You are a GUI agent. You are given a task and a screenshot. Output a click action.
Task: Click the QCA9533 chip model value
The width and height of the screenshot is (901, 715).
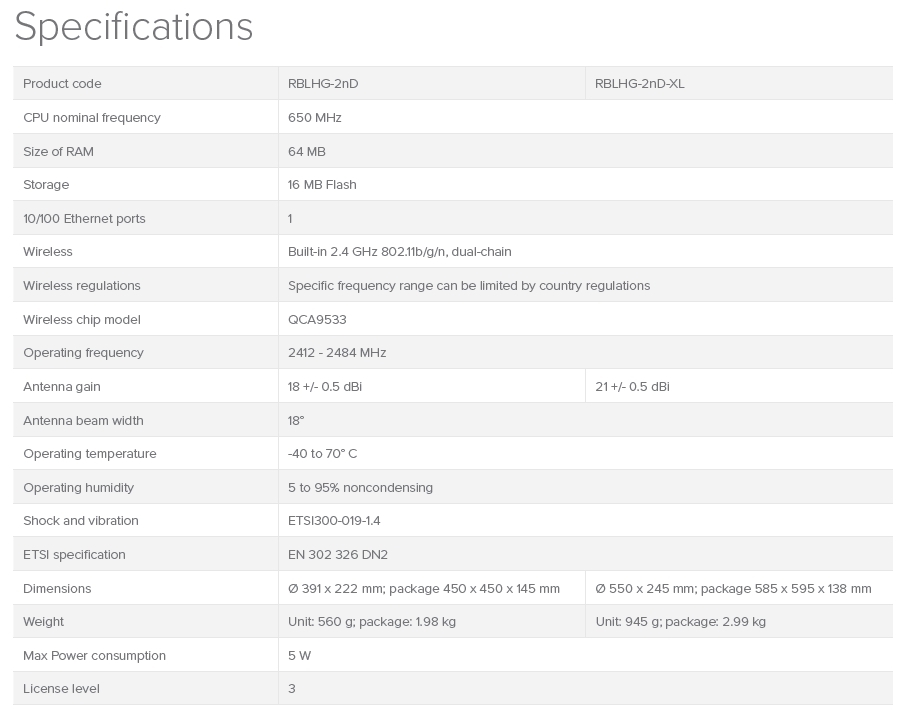tap(317, 320)
